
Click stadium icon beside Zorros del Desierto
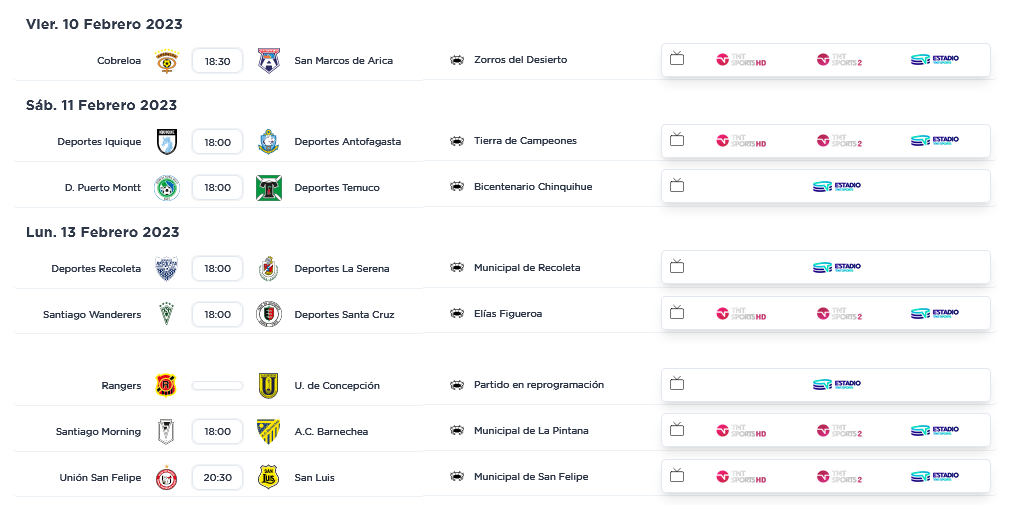tap(457, 60)
